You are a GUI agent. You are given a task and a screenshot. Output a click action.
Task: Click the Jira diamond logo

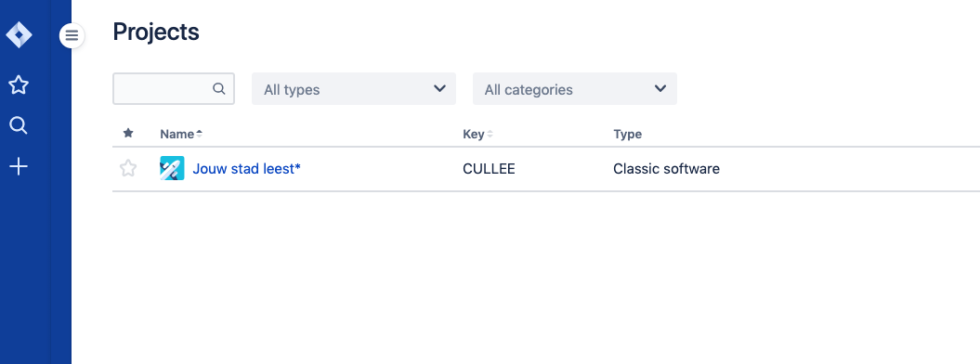[x=19, y=34]
